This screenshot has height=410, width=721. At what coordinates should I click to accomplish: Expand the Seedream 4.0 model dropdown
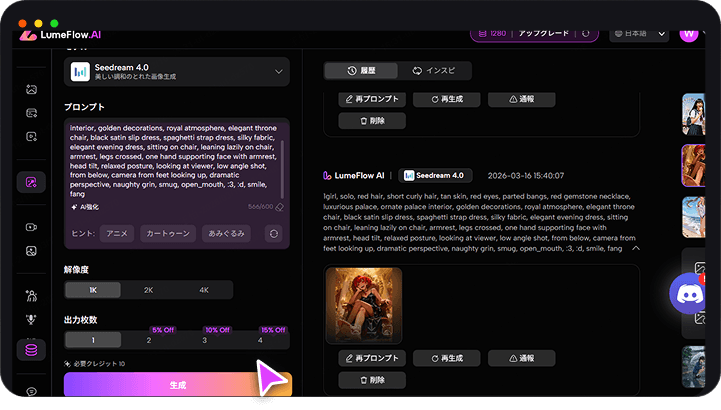[278, 71]
